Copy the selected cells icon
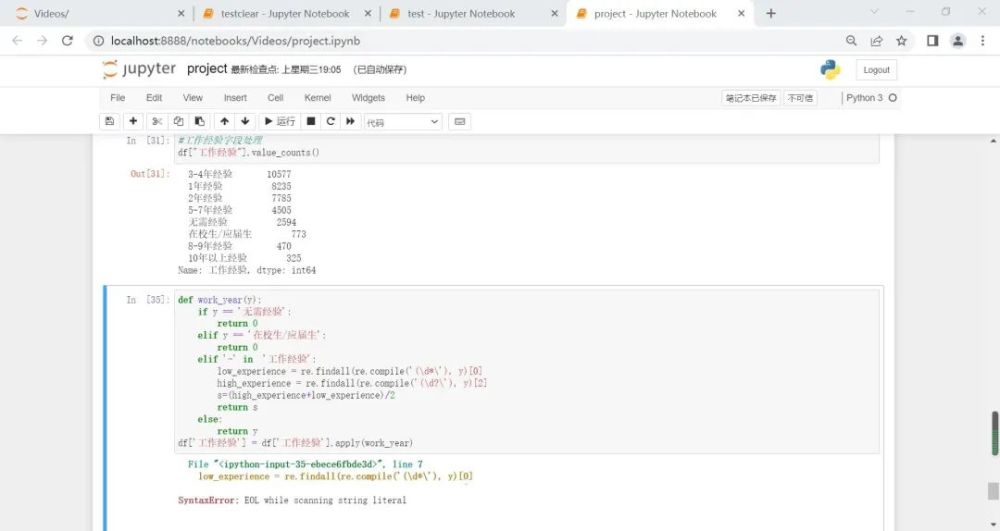This screenshot has width=1000, height=531. coord(177,121)
